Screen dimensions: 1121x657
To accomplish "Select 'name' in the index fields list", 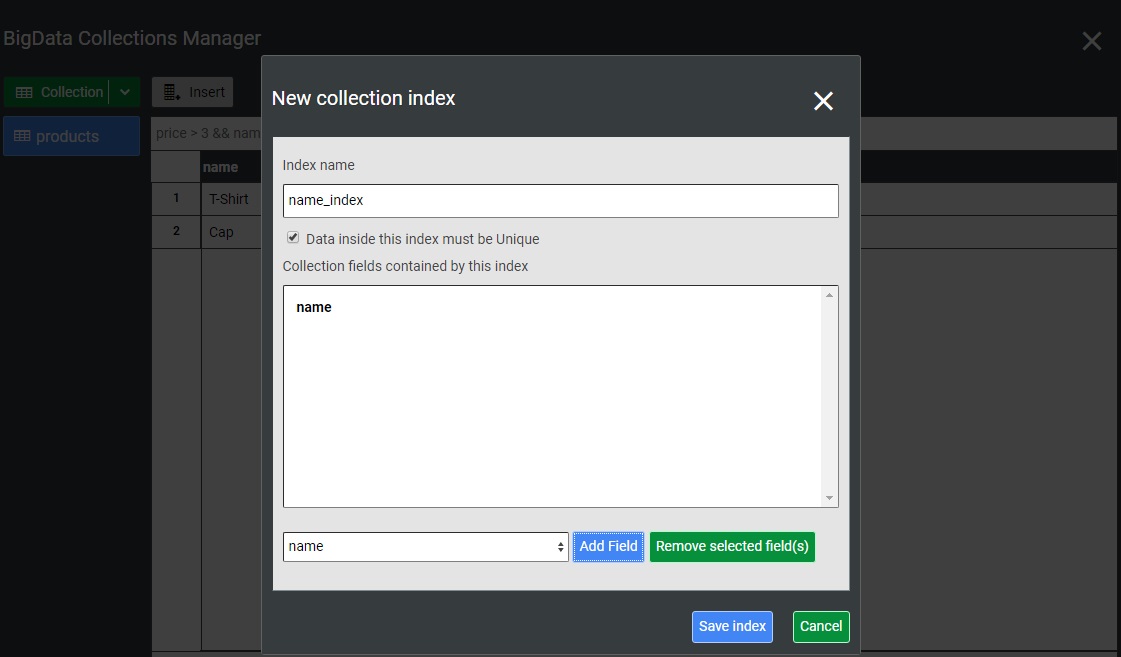I will pos(314,307).
